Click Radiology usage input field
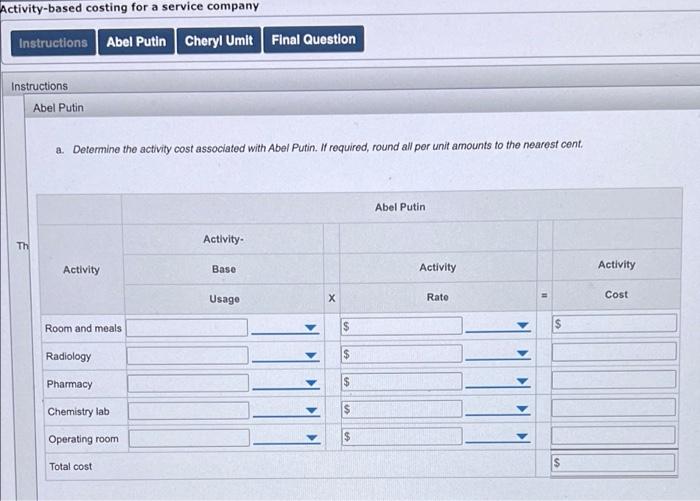700x501 pixels. [188, 355]
